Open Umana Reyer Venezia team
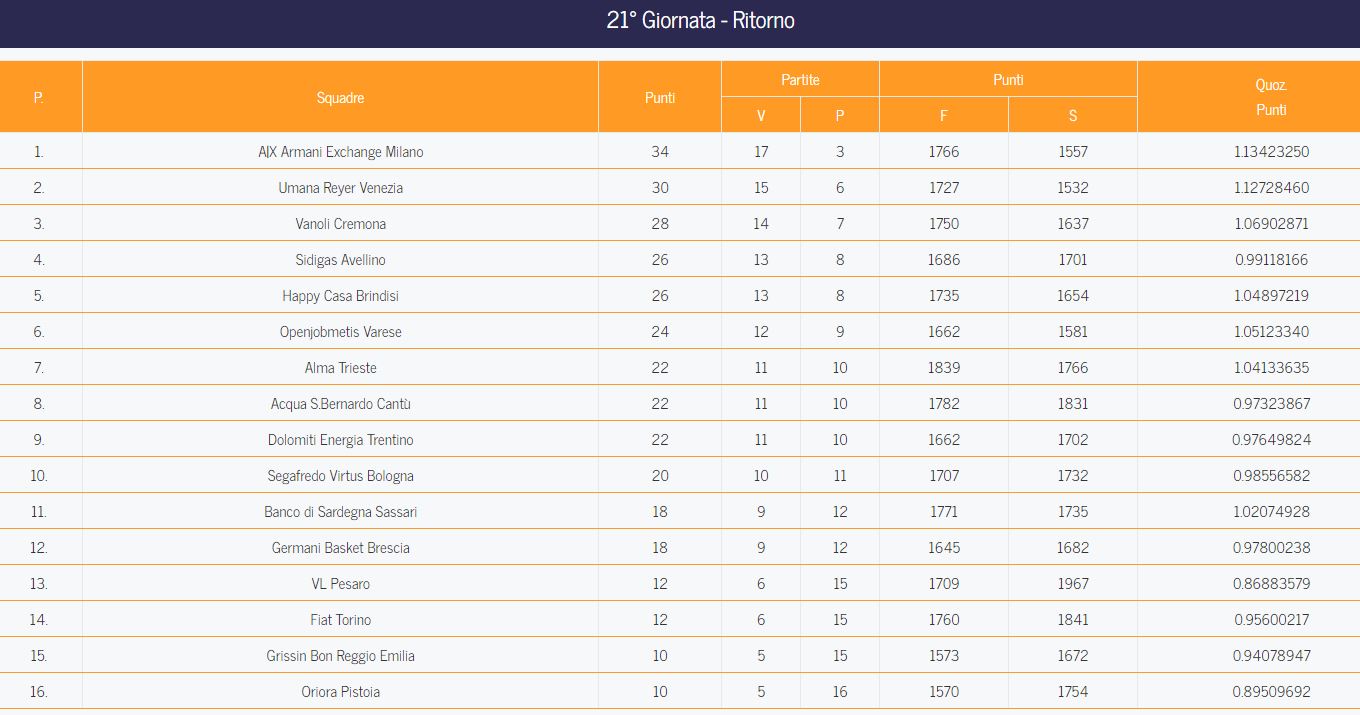The image size is (1360, 715). point(341,188)
